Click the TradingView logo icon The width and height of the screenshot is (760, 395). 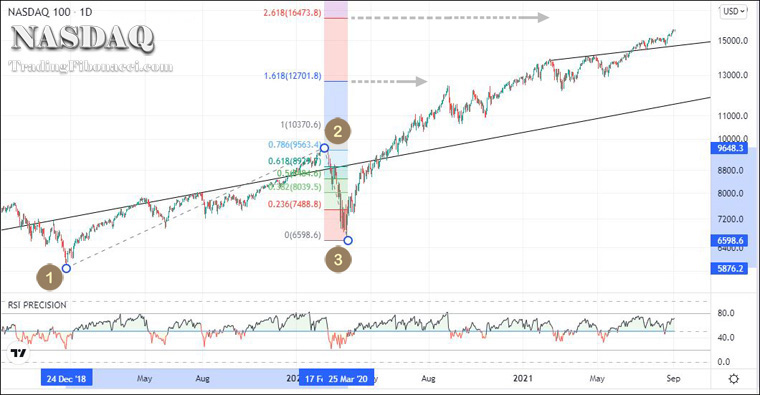point(19,353)
